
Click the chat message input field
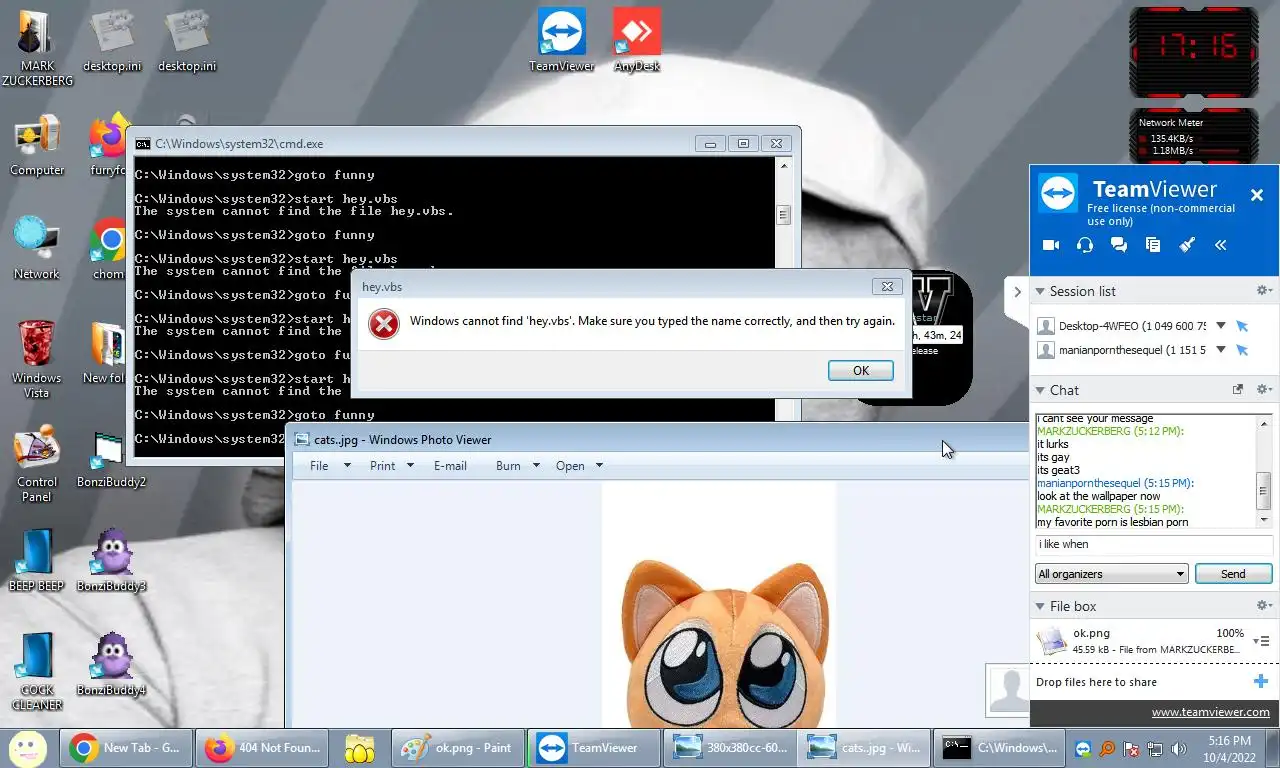pos(1153,545)
